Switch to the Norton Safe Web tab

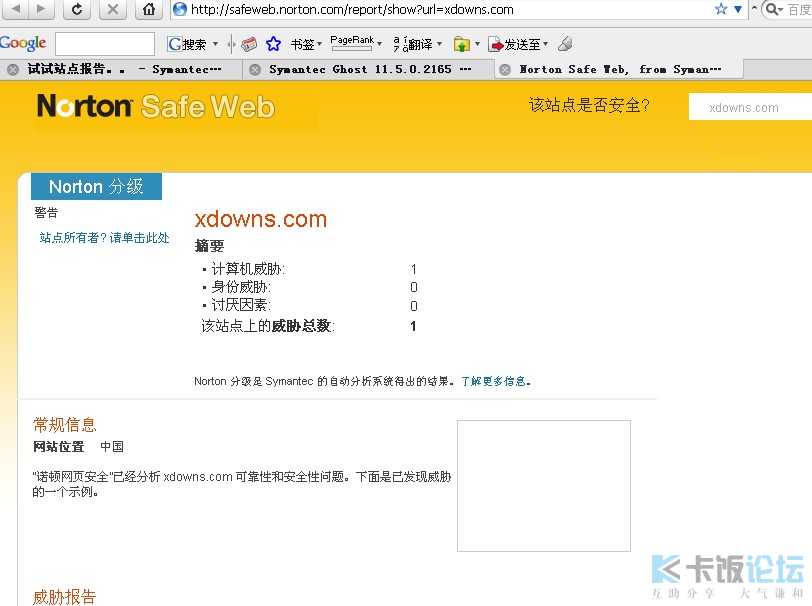tap(620, 69)
